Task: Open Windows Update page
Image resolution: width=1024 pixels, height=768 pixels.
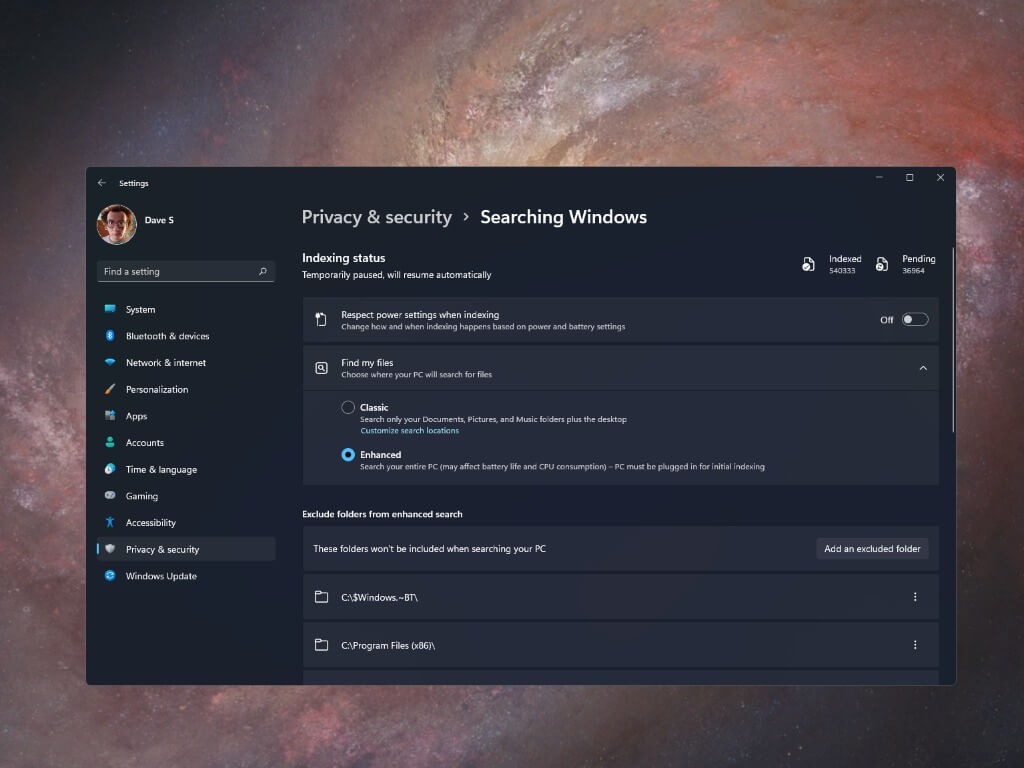Action: pyautogui.click(x=185, y=576)
